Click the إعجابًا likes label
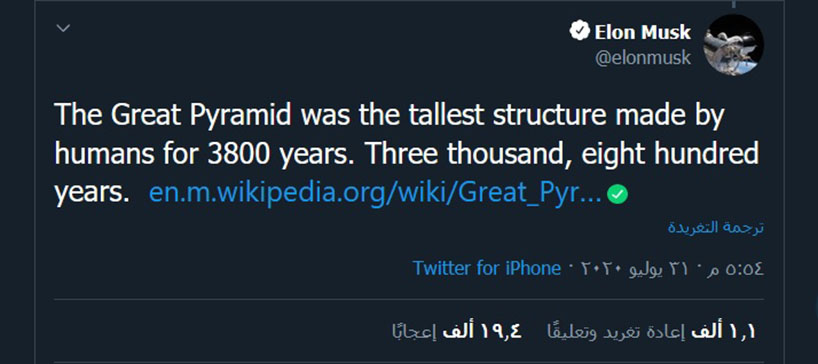 (x=415, y=332)
